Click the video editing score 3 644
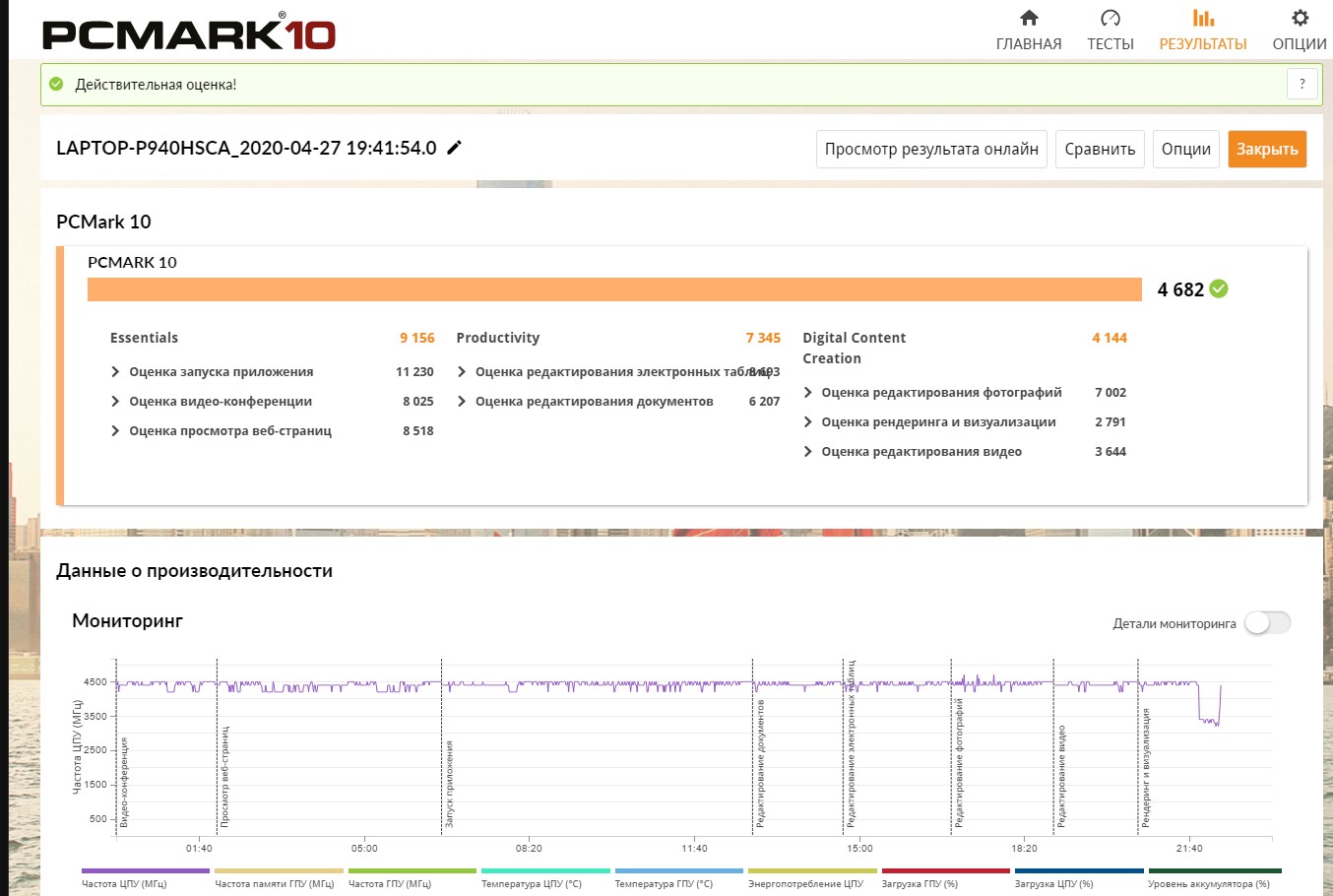Image resolution: width=1333 pixels, height=896 pixels. tap(1111, 452)
